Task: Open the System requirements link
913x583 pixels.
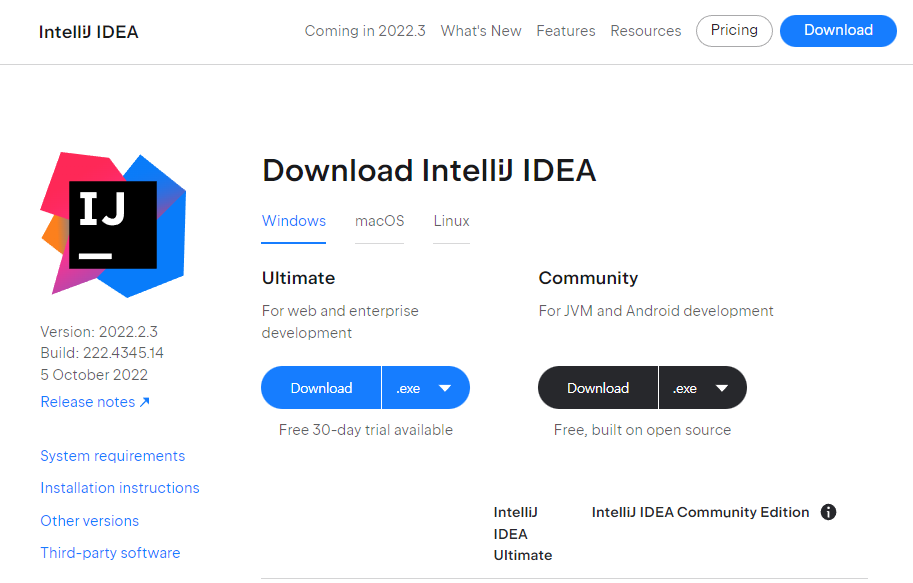Action: point(112,456)
